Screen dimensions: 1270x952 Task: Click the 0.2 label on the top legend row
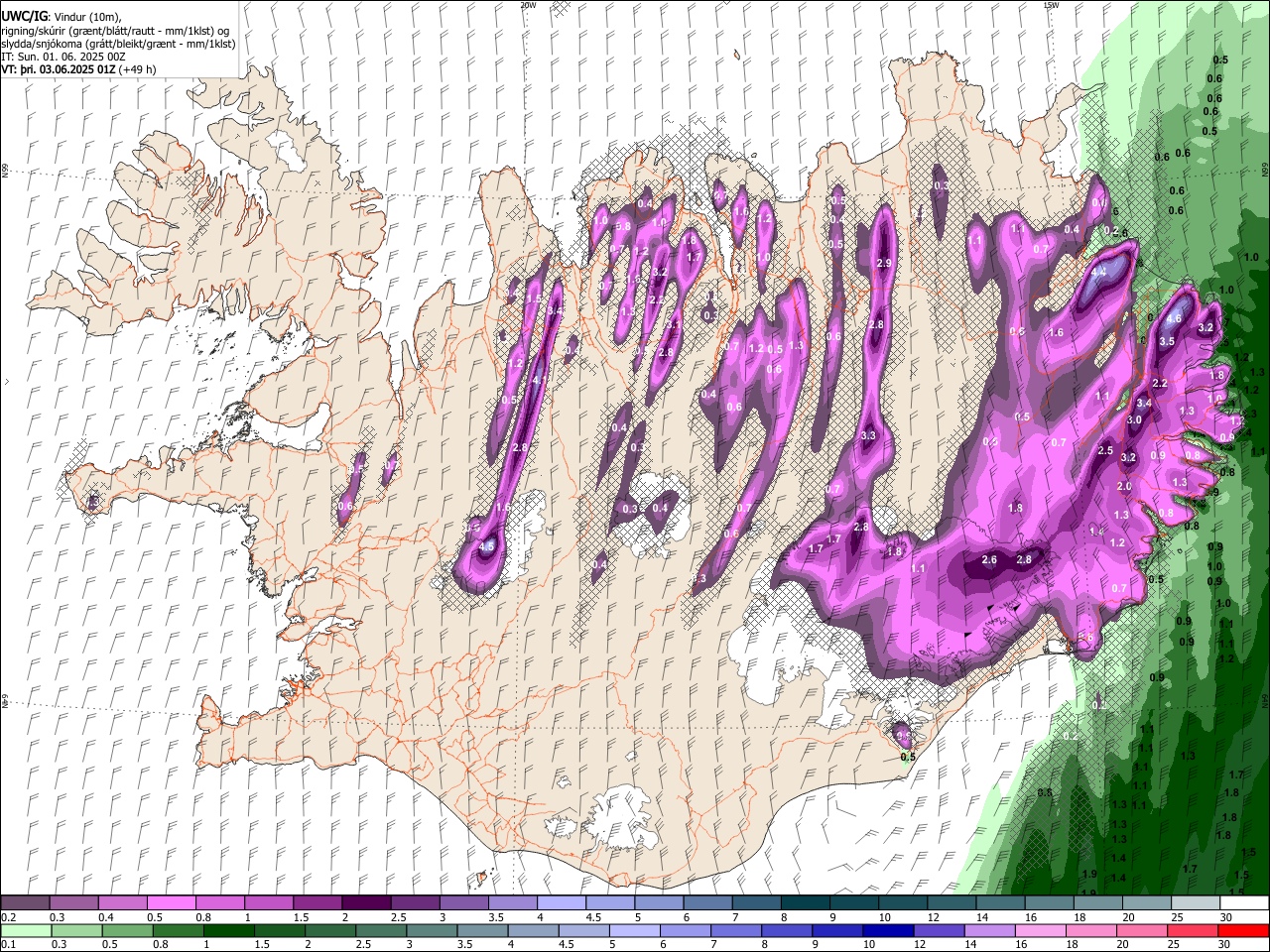pyautogui.click(x=9, y=917)
